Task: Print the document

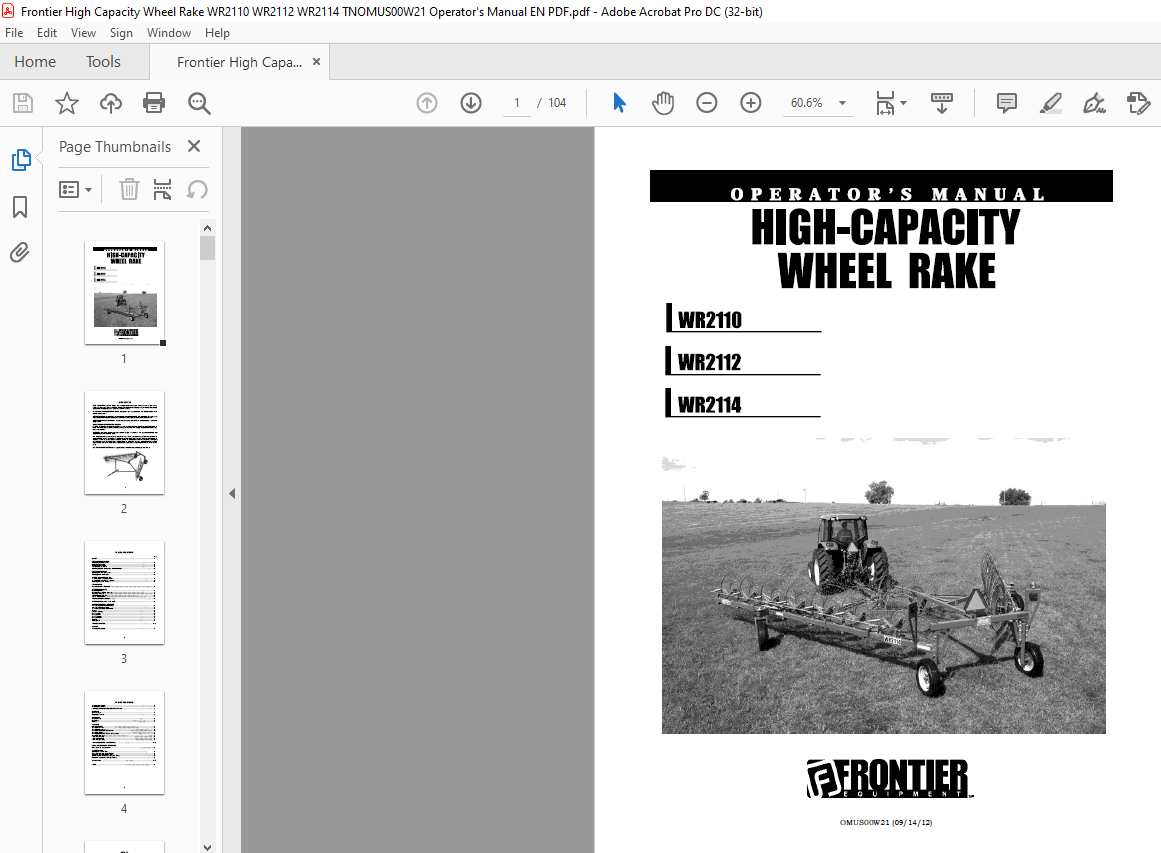Action: tap(154, 103)
